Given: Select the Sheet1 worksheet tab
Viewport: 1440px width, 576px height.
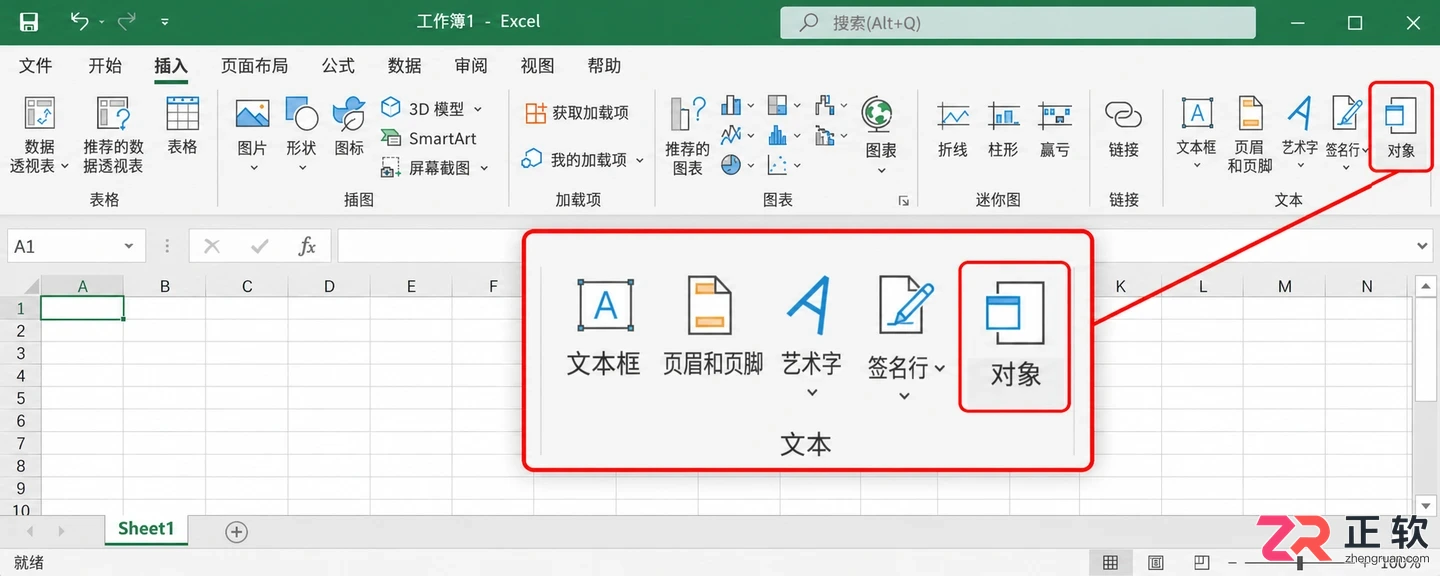Looking at the screenshot, I should [146, 529].
